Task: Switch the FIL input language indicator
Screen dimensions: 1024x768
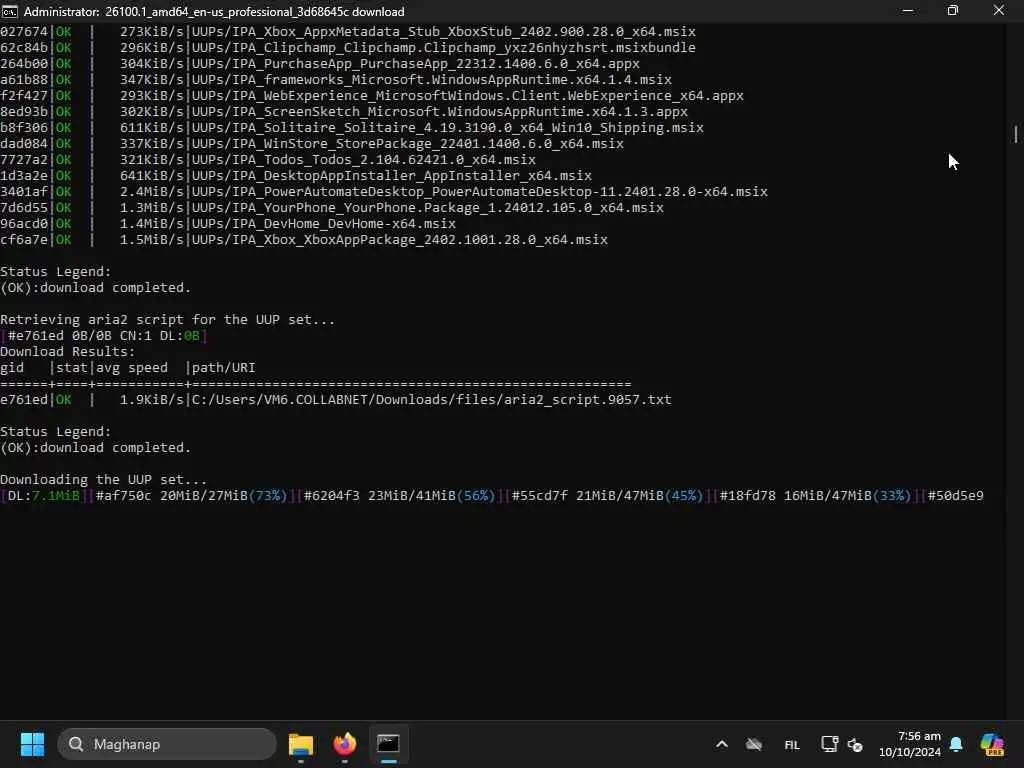Action: coord(792,744)
